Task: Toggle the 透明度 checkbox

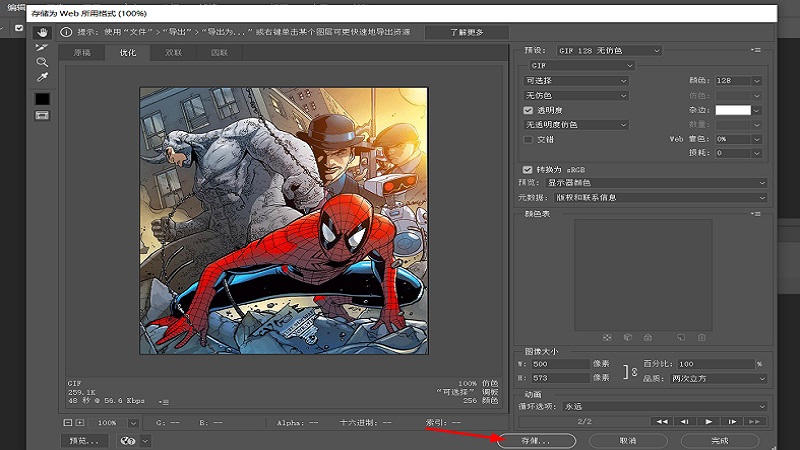Action: [x=528, y=110]
